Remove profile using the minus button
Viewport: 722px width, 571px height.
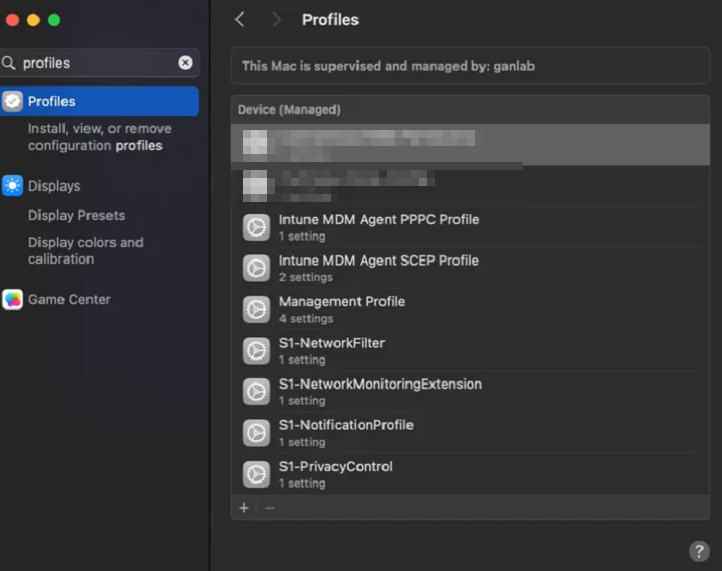[x=269, y=508]
